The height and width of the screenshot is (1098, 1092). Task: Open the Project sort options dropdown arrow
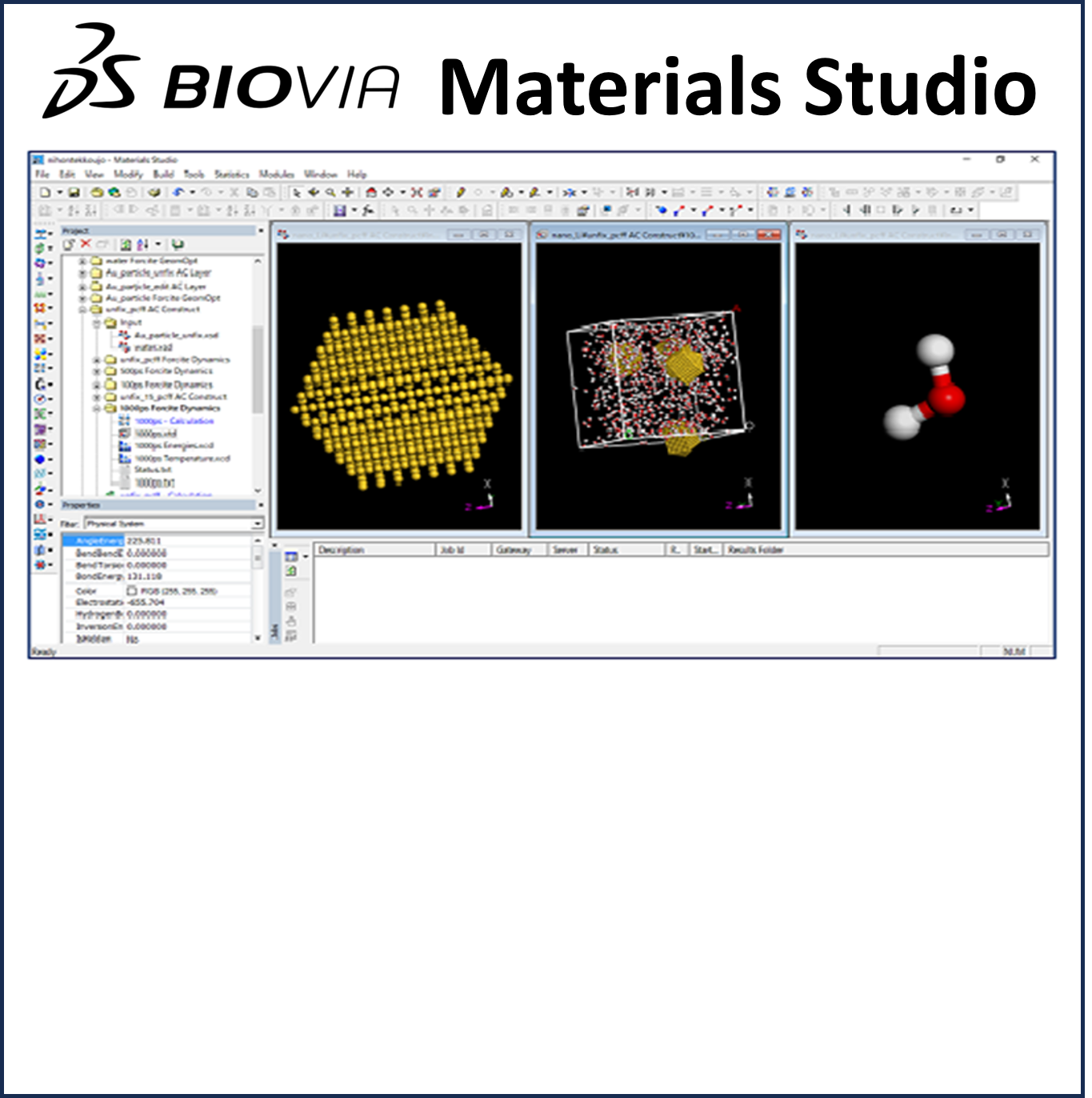[158, 244]
